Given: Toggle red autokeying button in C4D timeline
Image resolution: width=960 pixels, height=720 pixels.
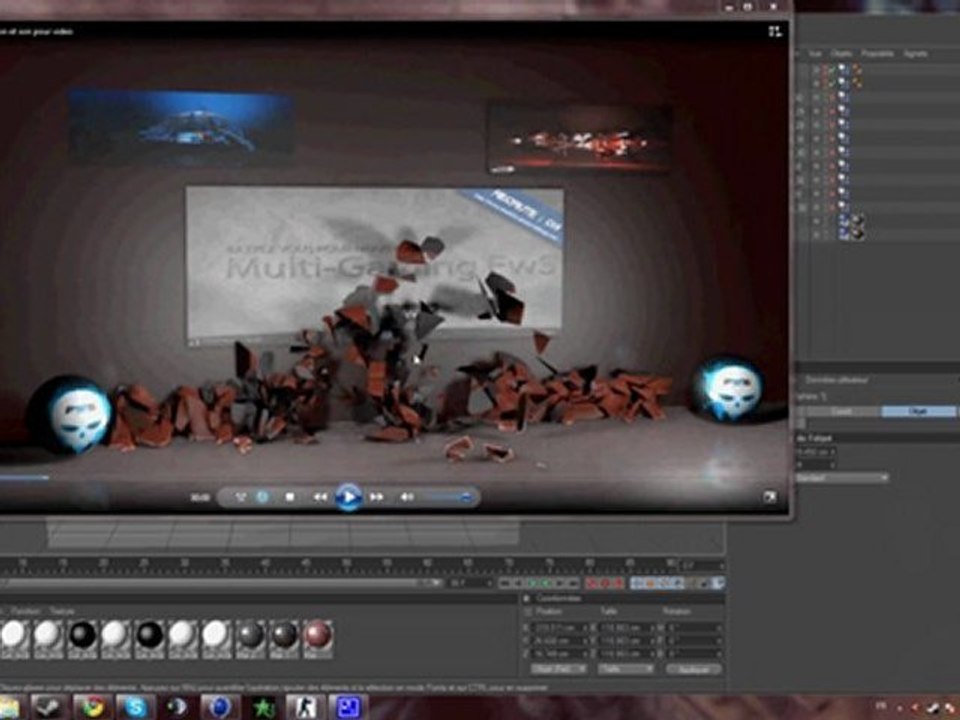Looking at the screenshot, I should 605,583.
